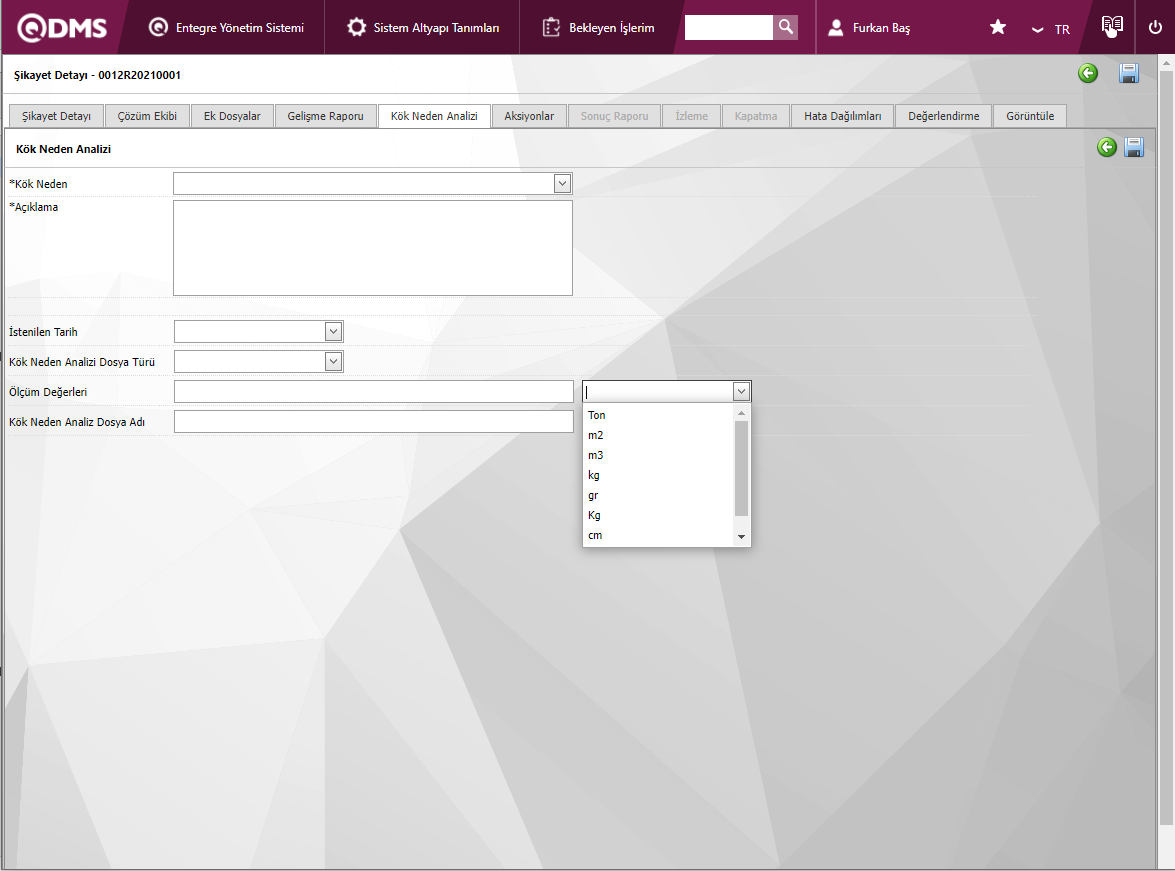The image size is (1175, 871).
Task: Switch to Şikayet Detayı tab
Action: tap(56, 116)
